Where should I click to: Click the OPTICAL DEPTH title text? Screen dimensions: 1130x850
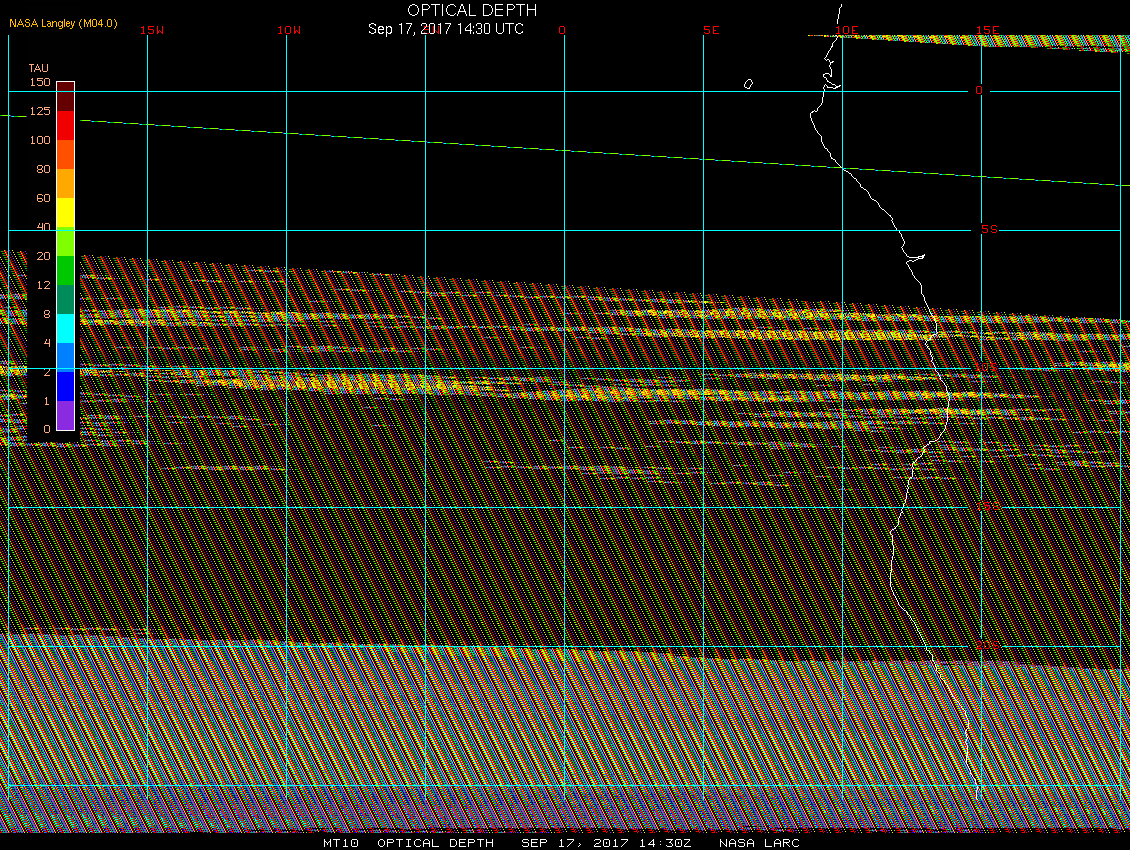tap(472, 10)
